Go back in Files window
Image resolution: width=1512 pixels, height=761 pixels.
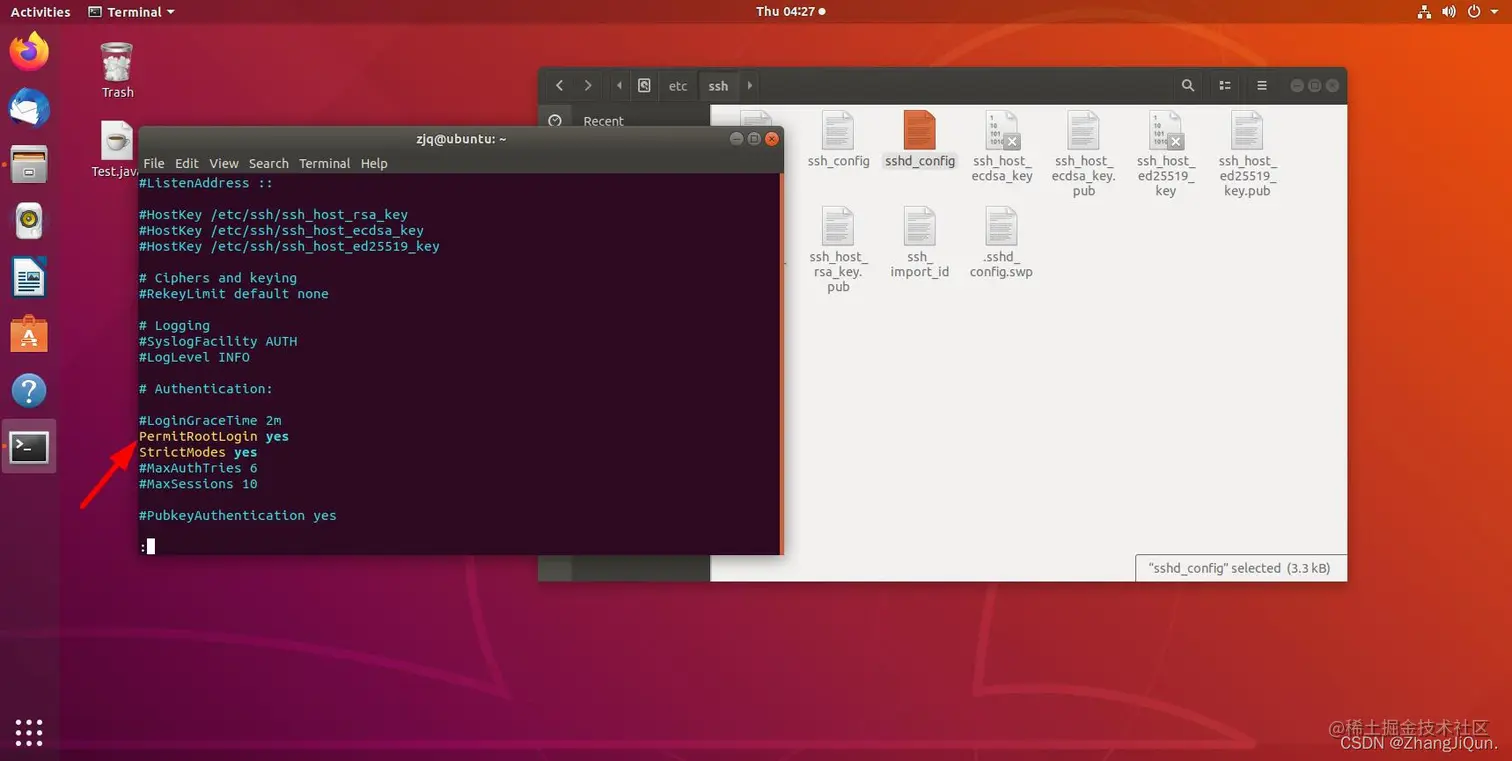(x=559, y=86)
